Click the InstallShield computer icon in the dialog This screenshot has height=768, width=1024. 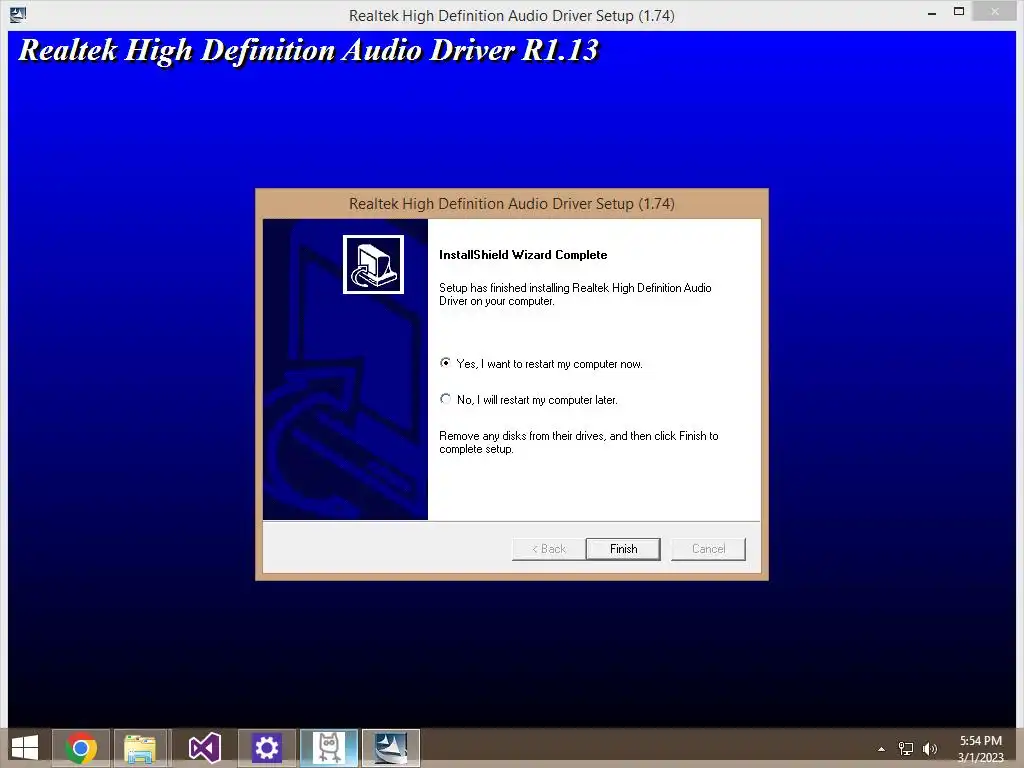pyautogui.click(x=374, y=264)
